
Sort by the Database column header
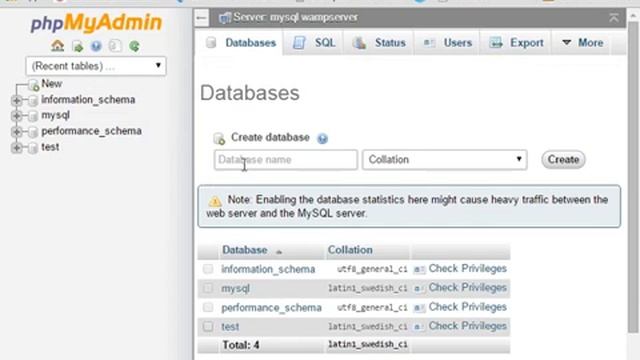tap(244, 250)
